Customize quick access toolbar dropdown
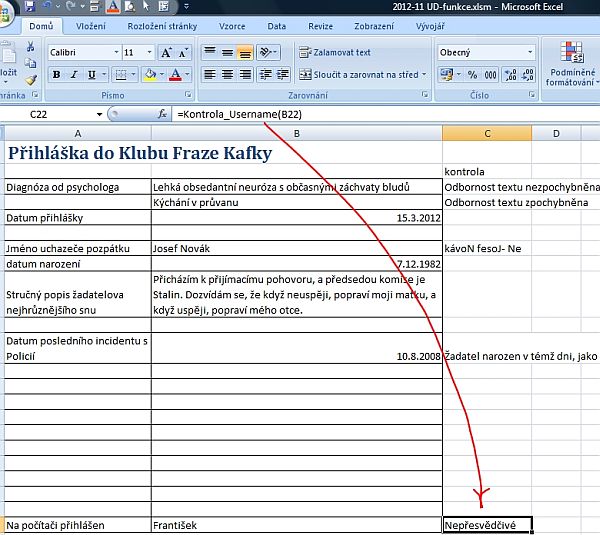Screen dimensions: 600x535 tap(186, 6)
